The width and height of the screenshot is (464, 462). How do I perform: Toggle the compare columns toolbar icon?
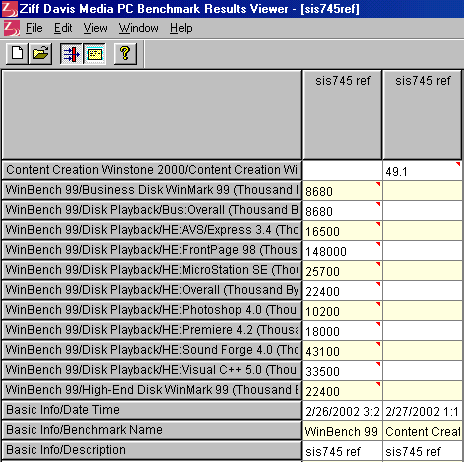pos(71,53)
